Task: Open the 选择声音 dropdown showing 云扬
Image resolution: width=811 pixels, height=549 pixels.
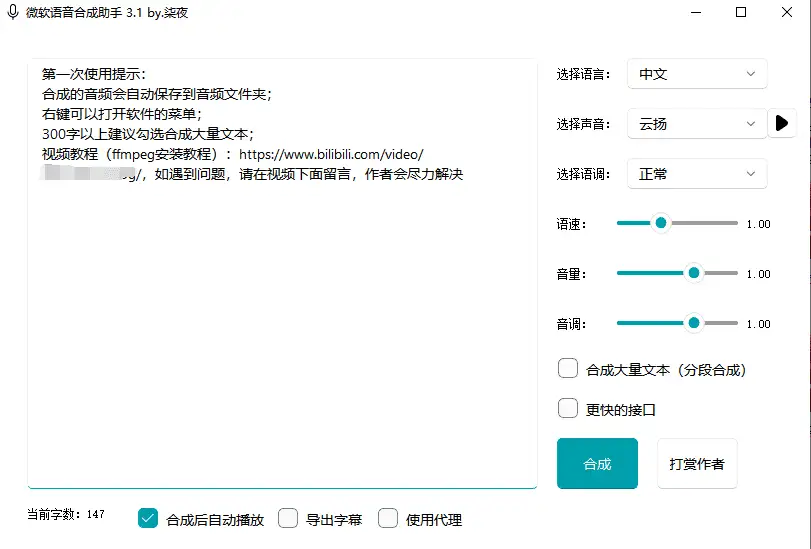Action: [x=697, y=124]
